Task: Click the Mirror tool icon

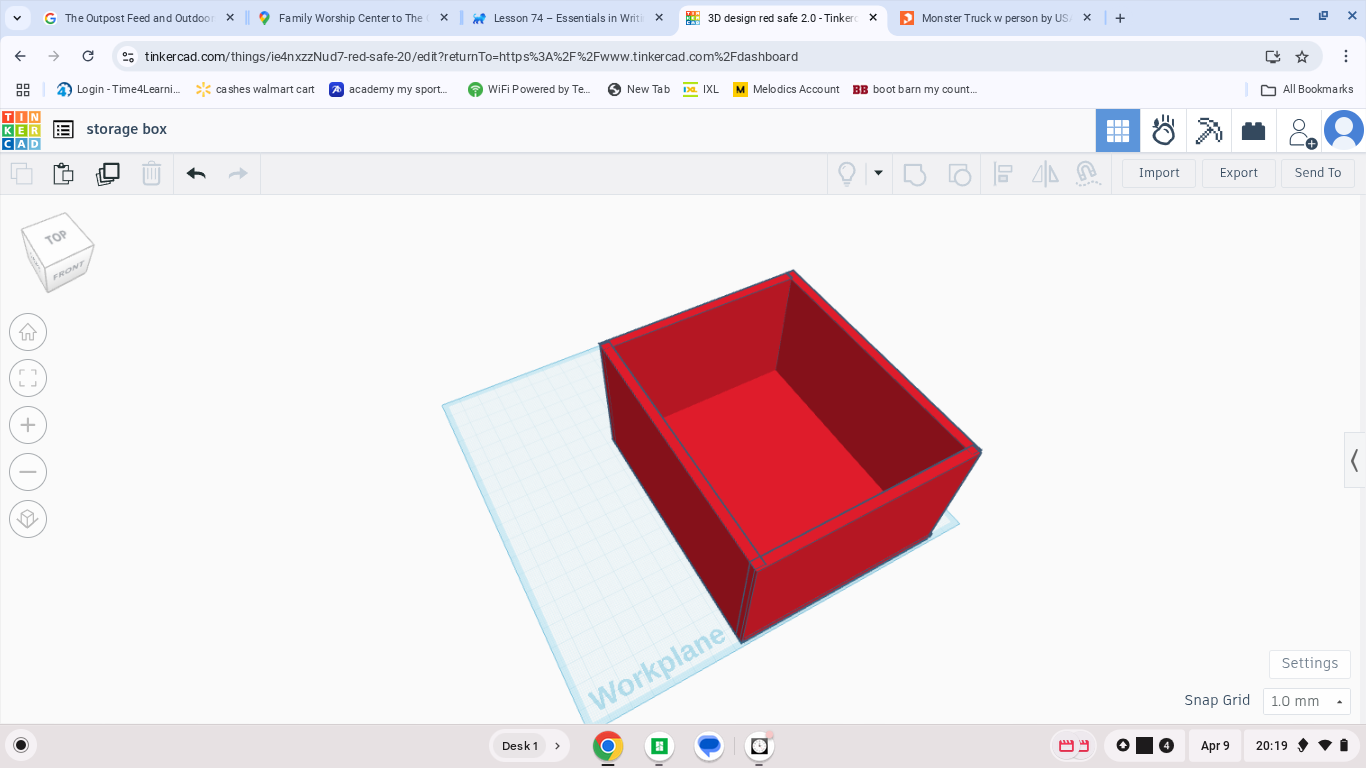Action: (1045, 173)
